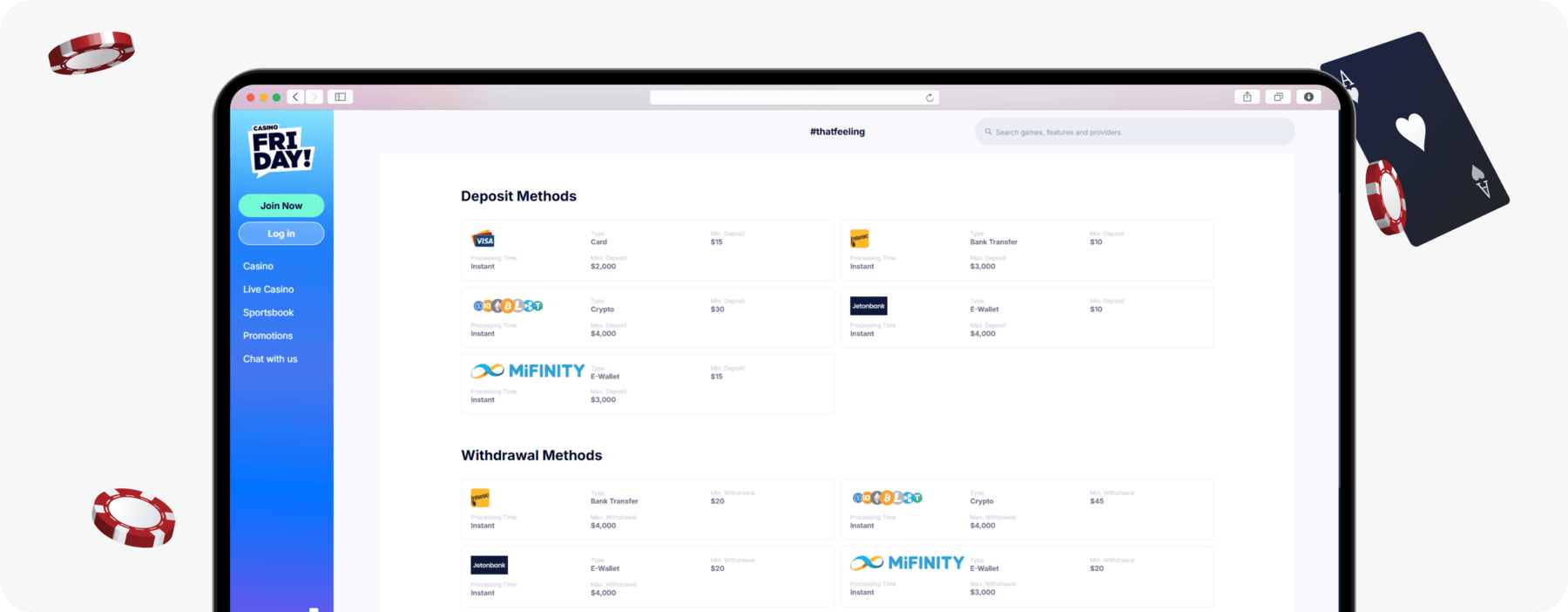Click Bank Transfer type under Withdrawal Methods
This screenshot has width=1568, height=612.
(614, 501)
